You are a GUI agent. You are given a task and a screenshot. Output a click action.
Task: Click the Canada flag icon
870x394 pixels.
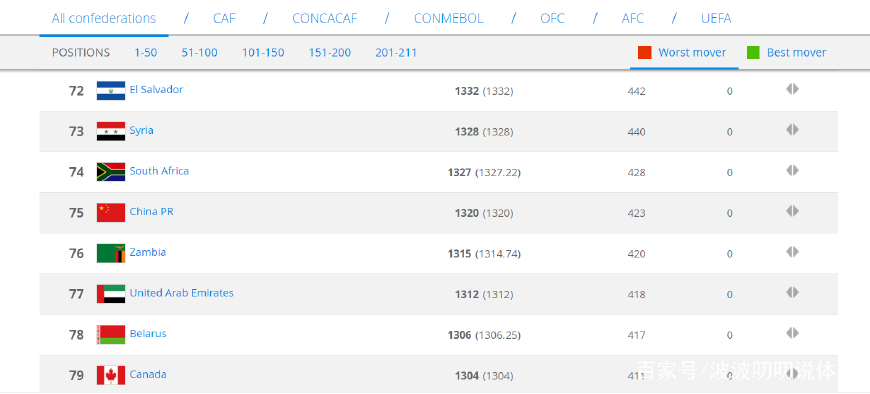pos(110,375)
